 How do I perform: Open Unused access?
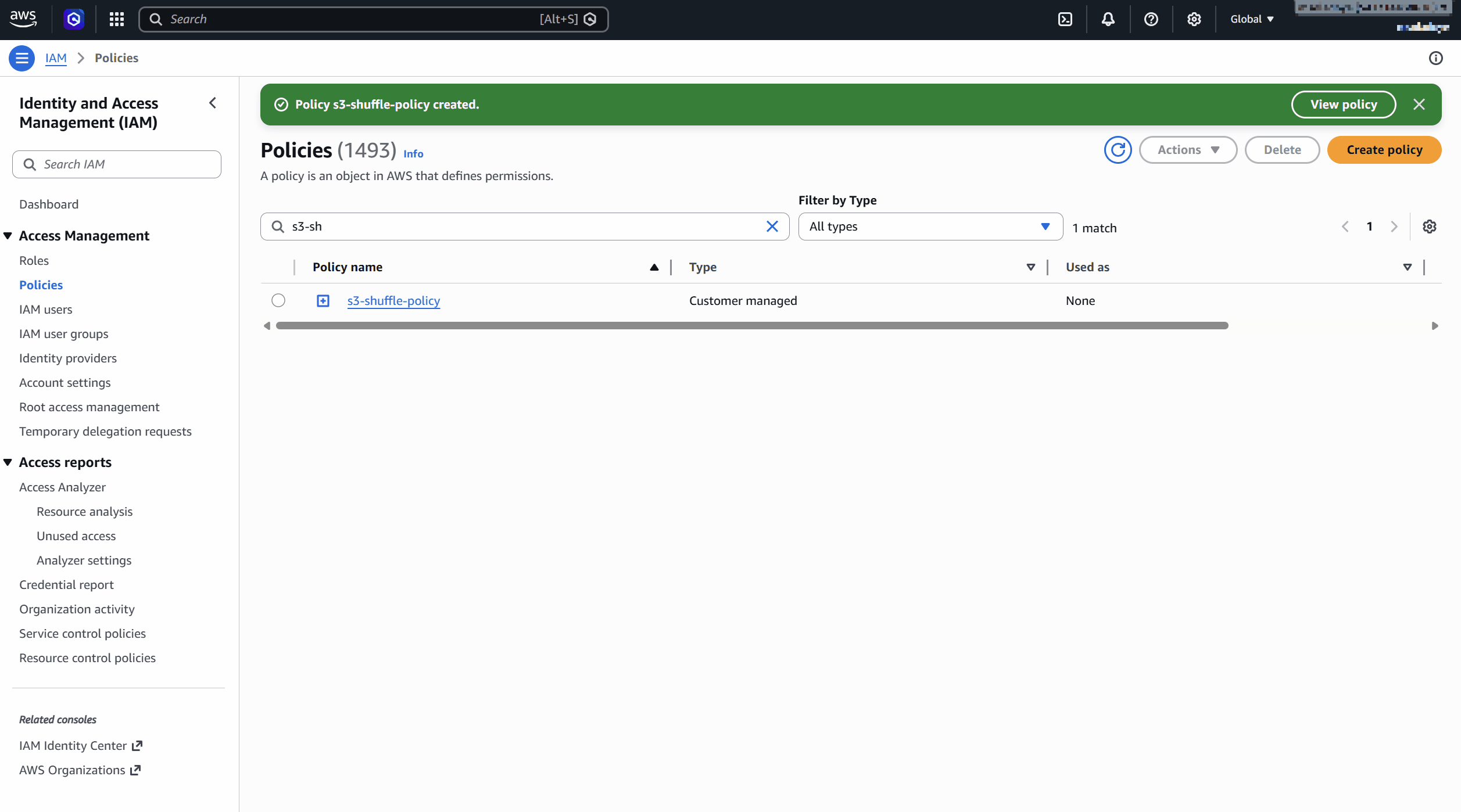pos(76,536)
